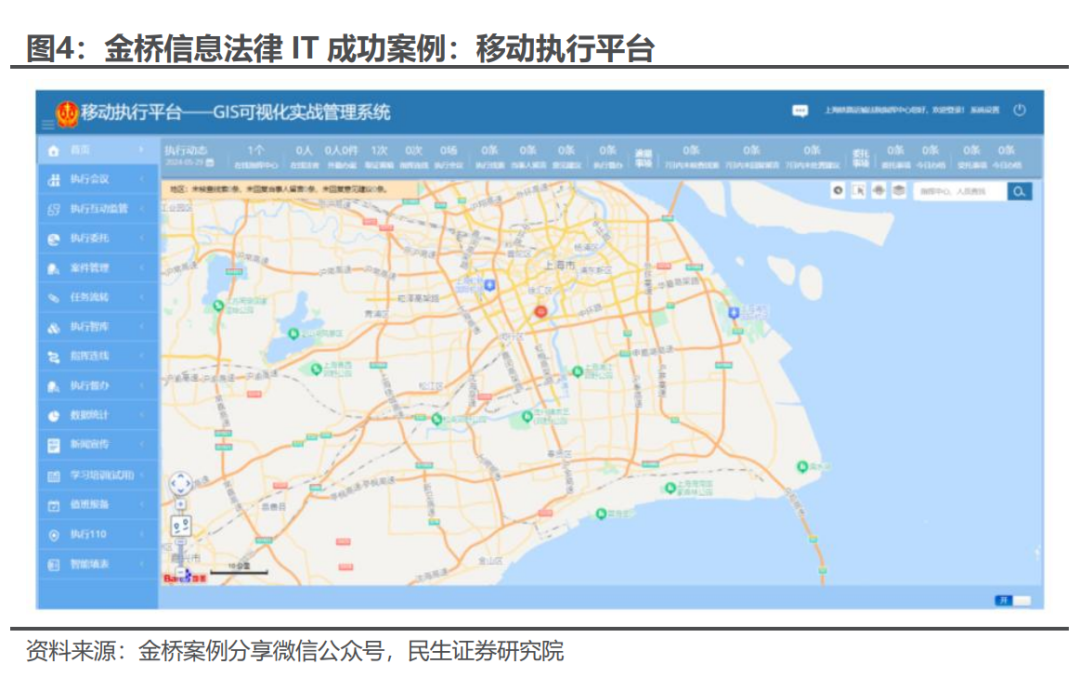
Task: Expand the 案件管理 row chevron
Action: pyautogui.click(x=142, y=269)
